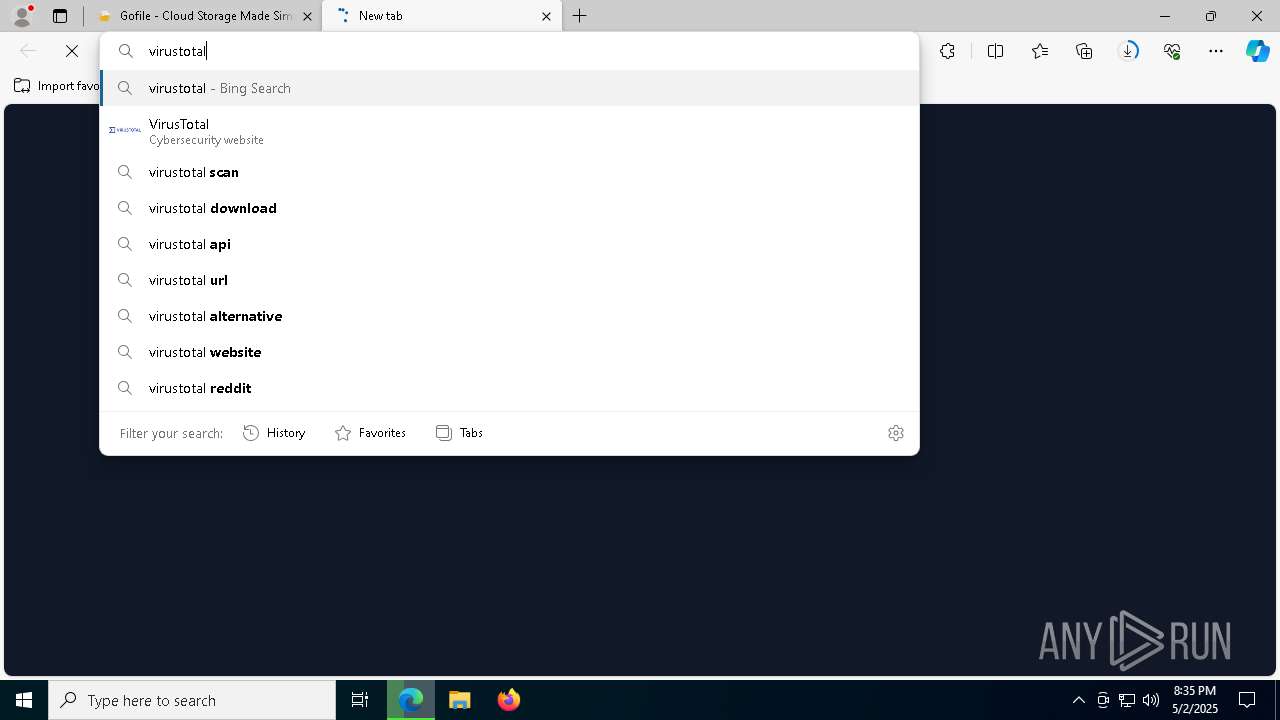The height and width of the screenshot is (720, 1280).
Task: Click Import favorites in bookmarks bar
Action: click(x=57, y=86)
